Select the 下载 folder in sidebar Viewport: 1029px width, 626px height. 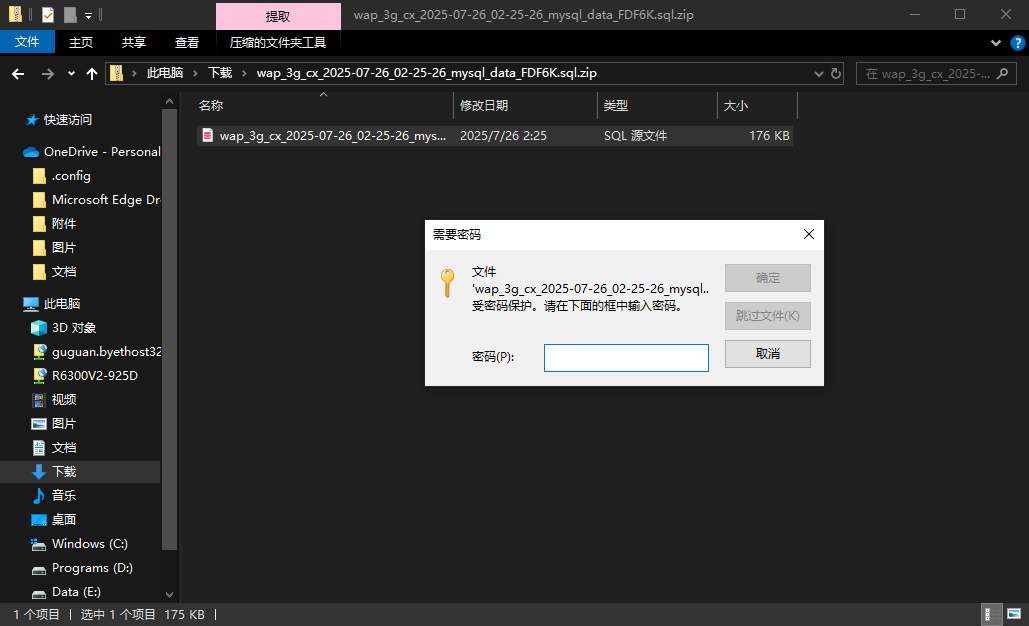click(64, 472)
